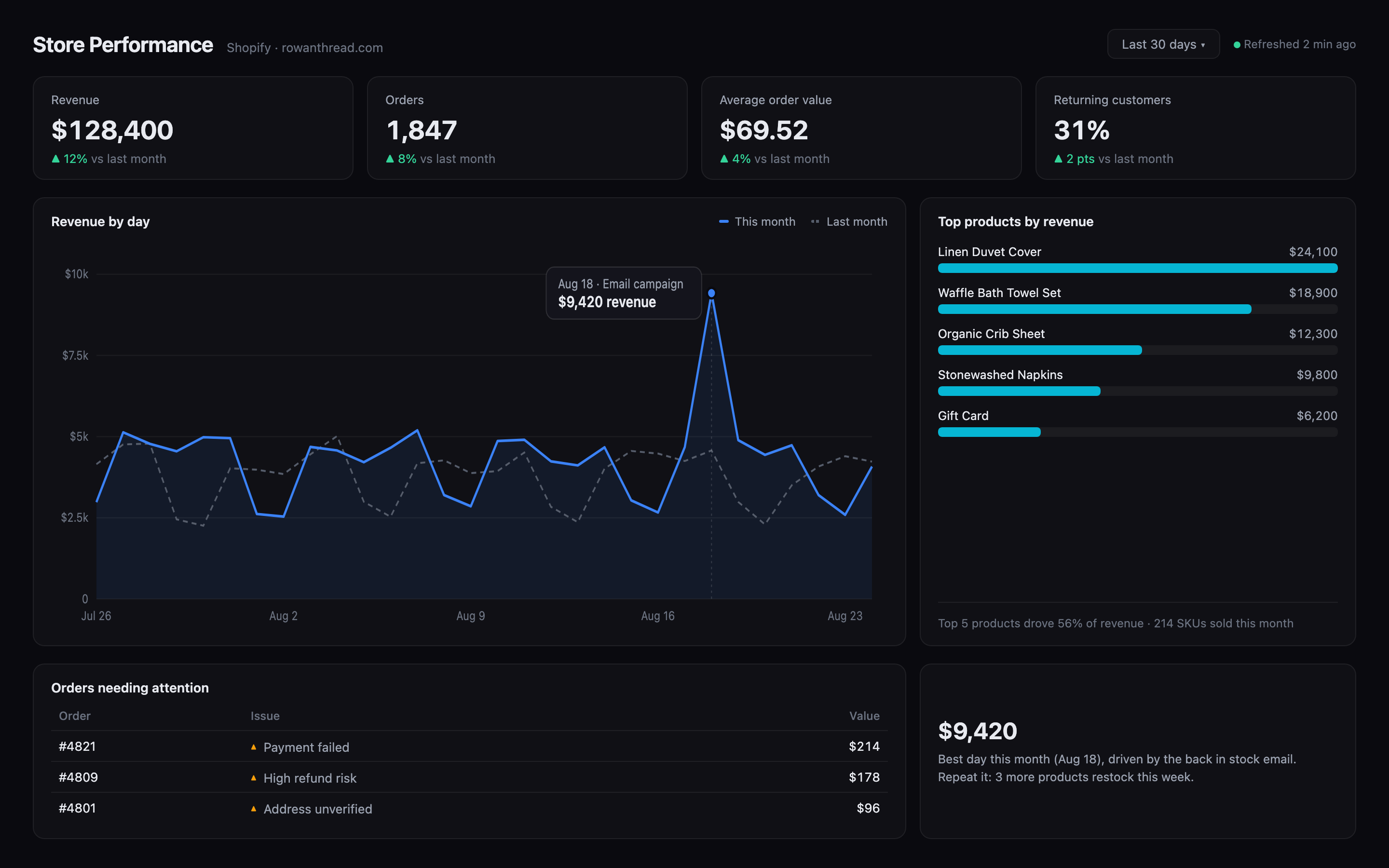This screenshot has height=868, width=1389.
Task: Click the Value column header
Action: coord(864,716)
